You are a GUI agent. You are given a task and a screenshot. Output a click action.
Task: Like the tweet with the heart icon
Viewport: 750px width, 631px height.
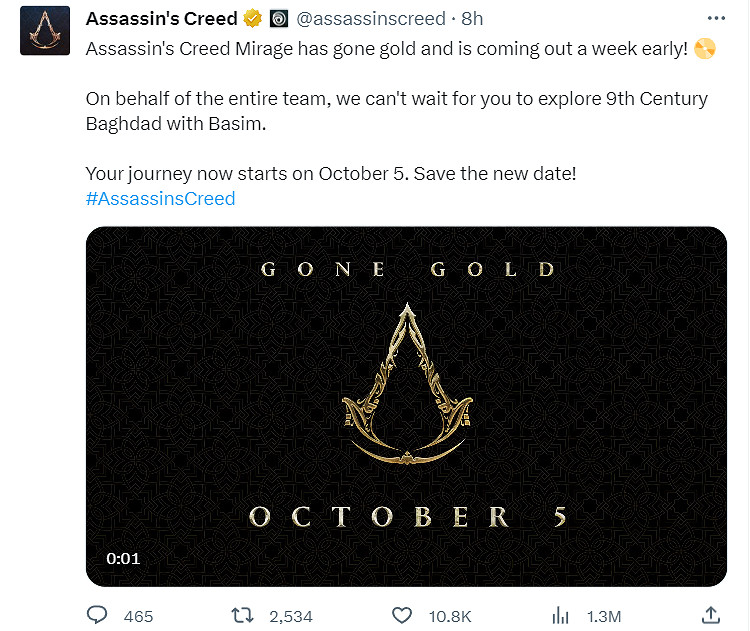(x=402, y=615)
